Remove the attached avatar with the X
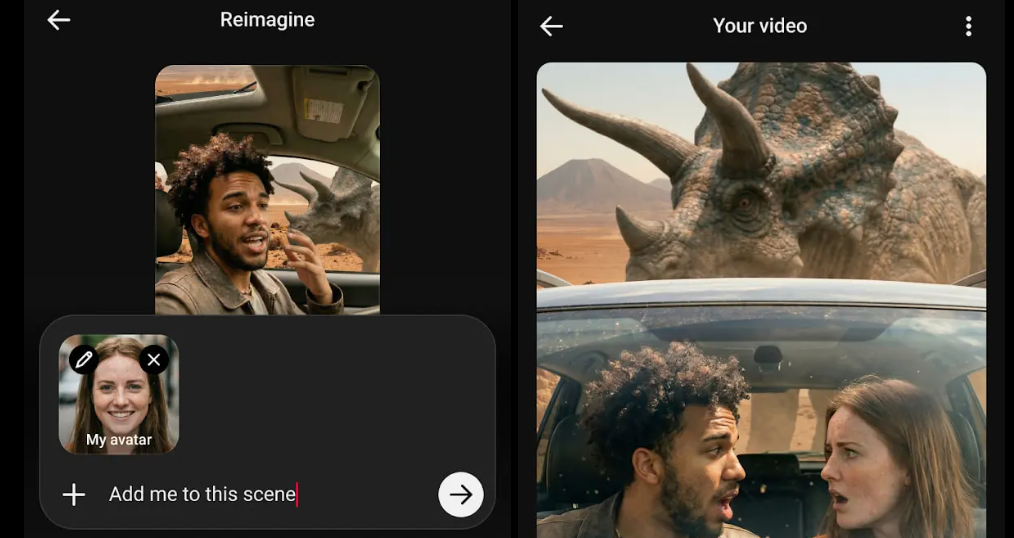Image resolution: width=1014 pixels, height=538 pixels. pos(154,359)
